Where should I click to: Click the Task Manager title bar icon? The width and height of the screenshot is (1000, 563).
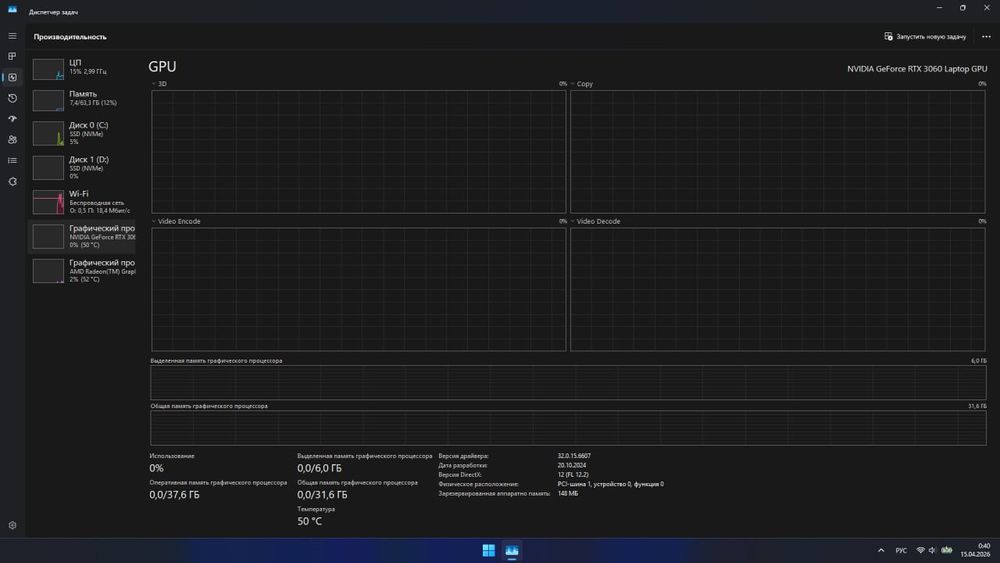coord(12,10)
